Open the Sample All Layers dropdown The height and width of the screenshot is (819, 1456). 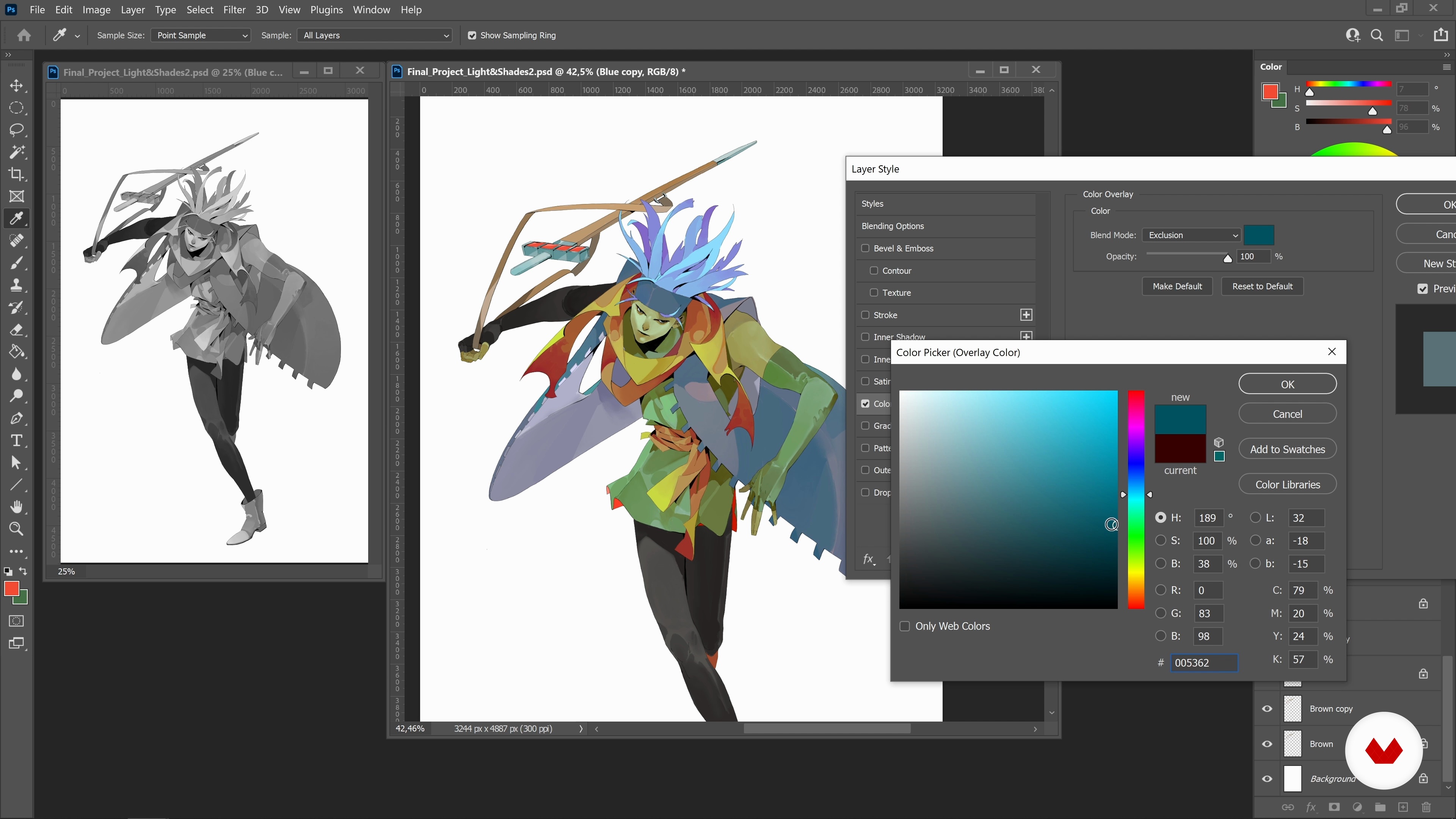coord(375,35)
